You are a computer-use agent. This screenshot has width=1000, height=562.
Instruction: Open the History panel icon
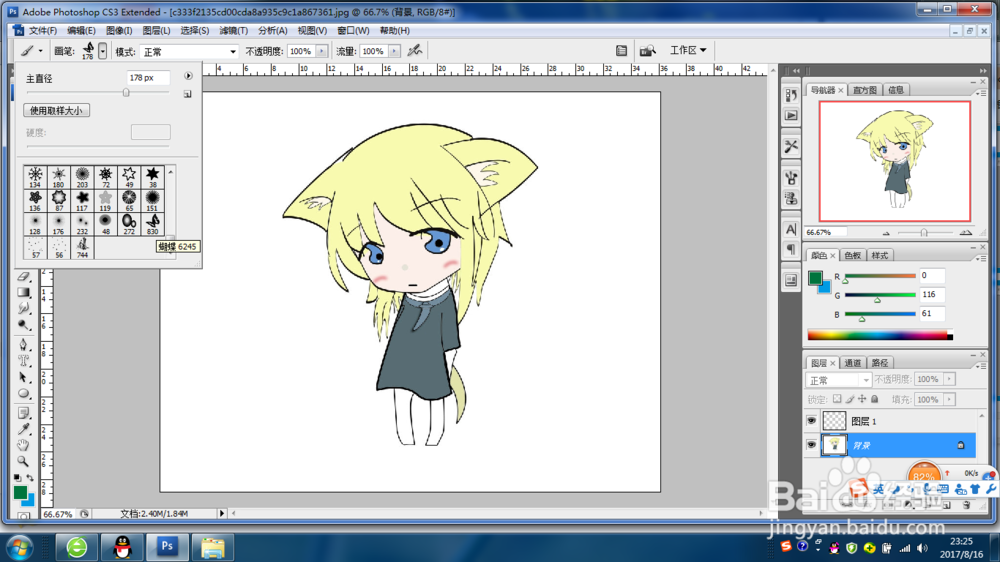coord(791,96)
